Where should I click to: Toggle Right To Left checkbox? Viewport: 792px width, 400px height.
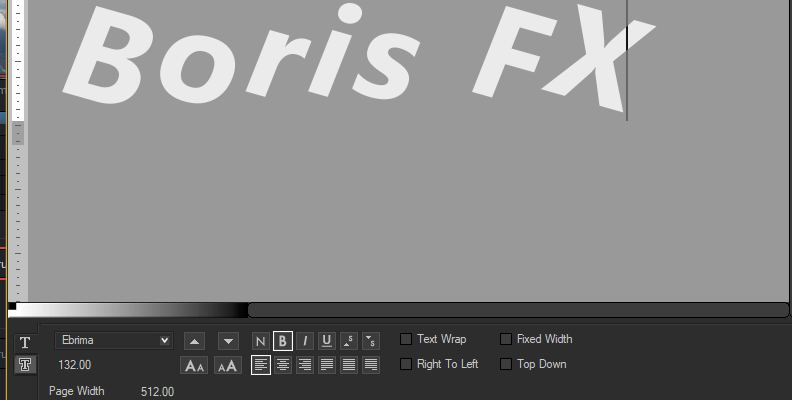tap(406, 364)
